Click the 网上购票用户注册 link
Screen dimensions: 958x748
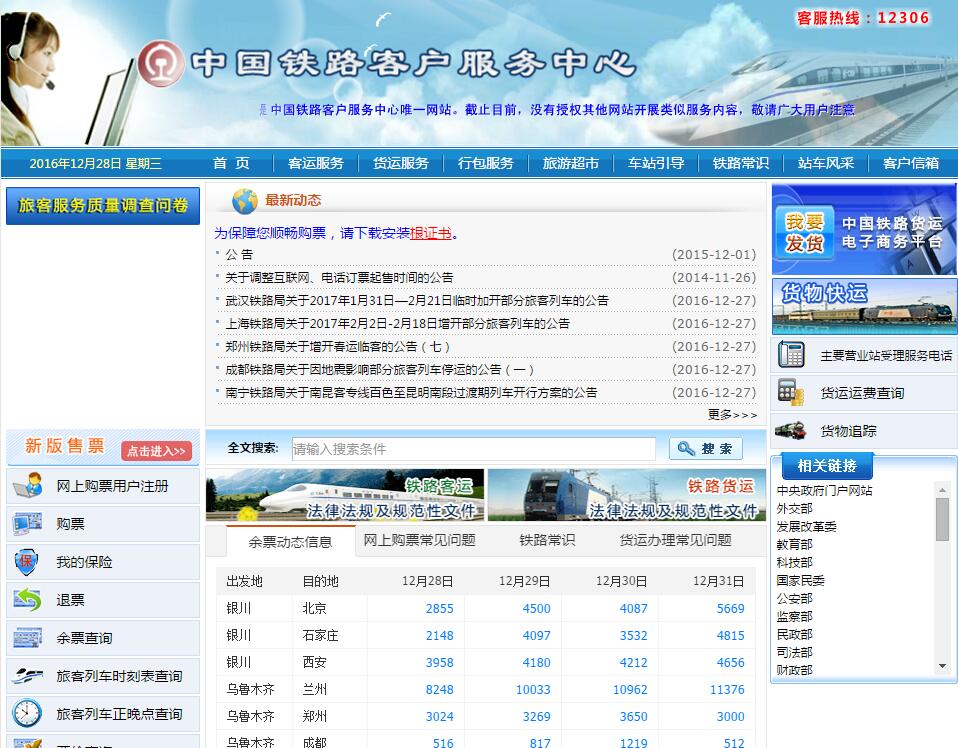[x=112, y=486]
